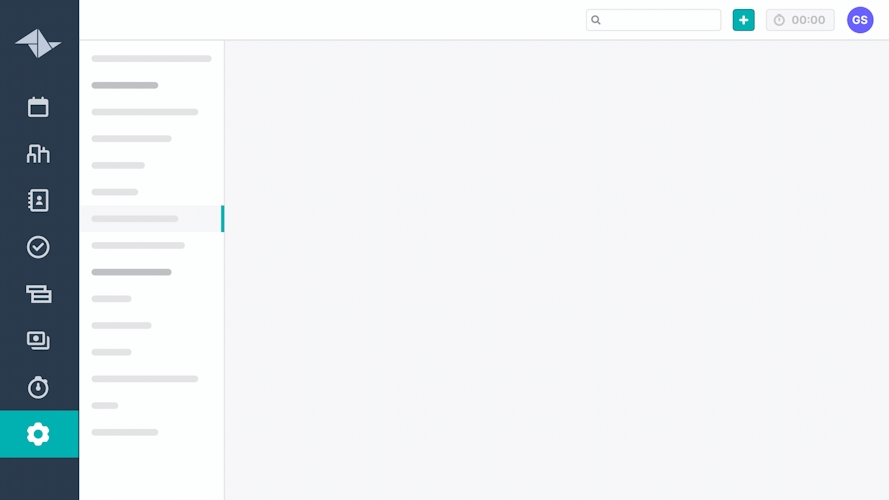Select the Settings gear icon
Image resolution: width=889 pixels, height=500 pixels.
[38, 434]
